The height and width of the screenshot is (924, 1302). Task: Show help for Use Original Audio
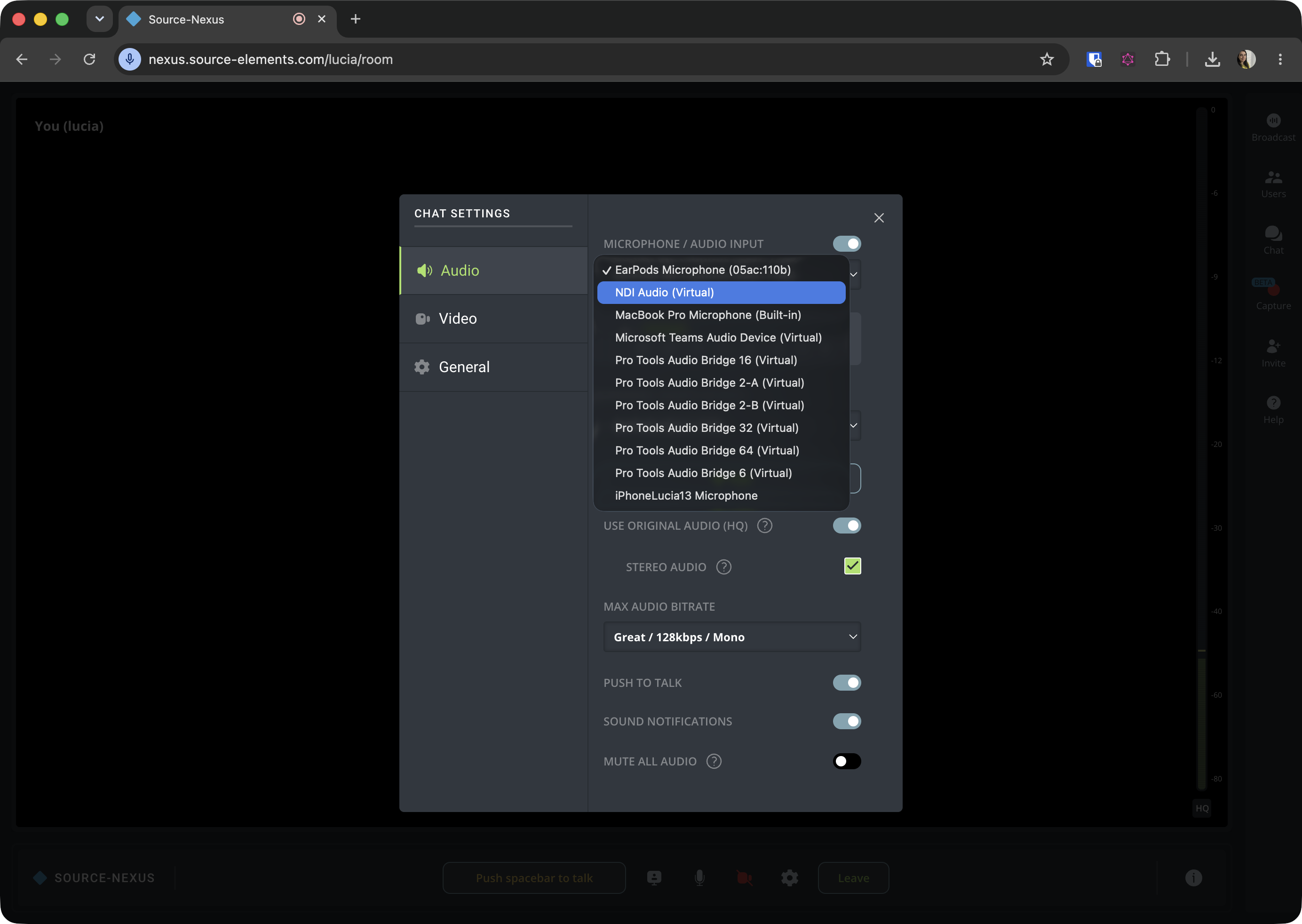pos(765,526)
